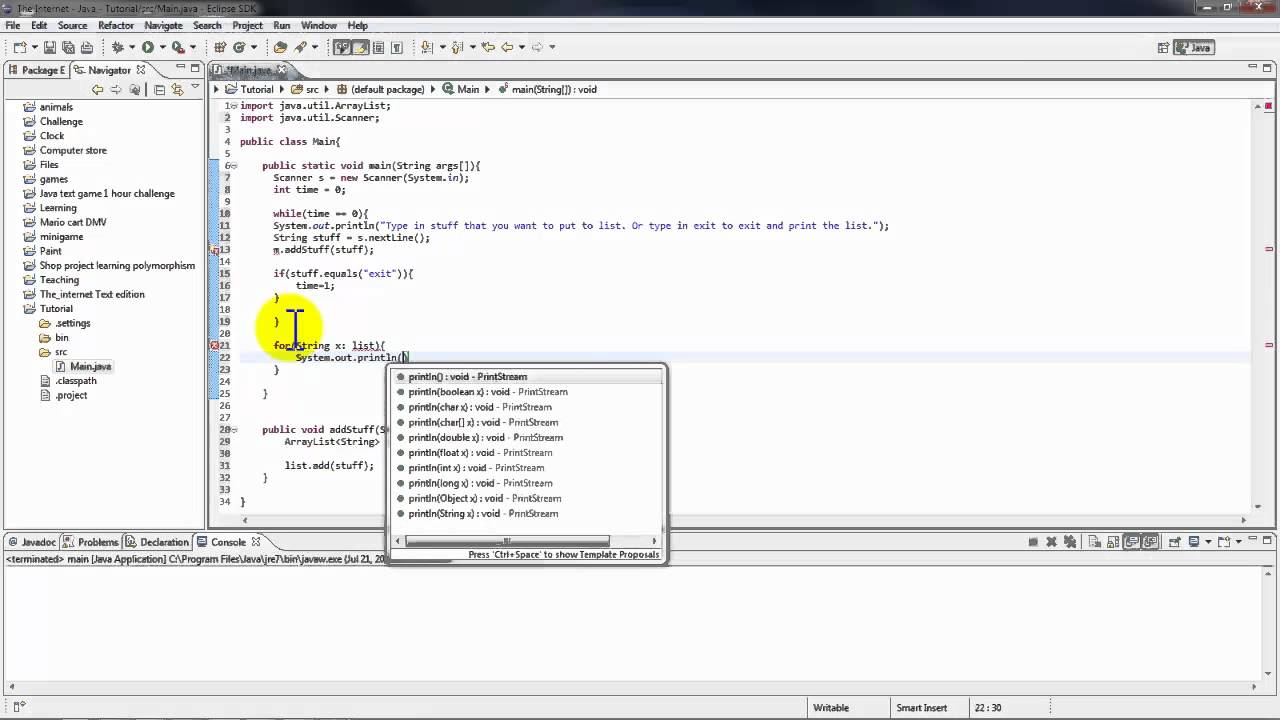1280x720 pixels.
Task: Switch to the Package Explorer tab
Action: [x=37, y=70]
